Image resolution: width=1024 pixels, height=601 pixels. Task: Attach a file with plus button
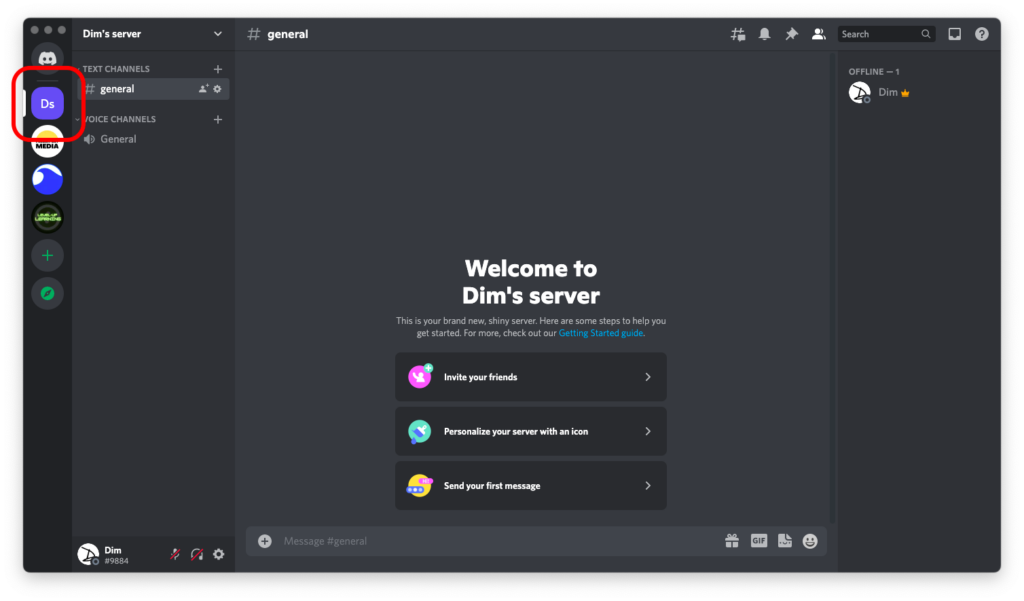click(264, 541)
